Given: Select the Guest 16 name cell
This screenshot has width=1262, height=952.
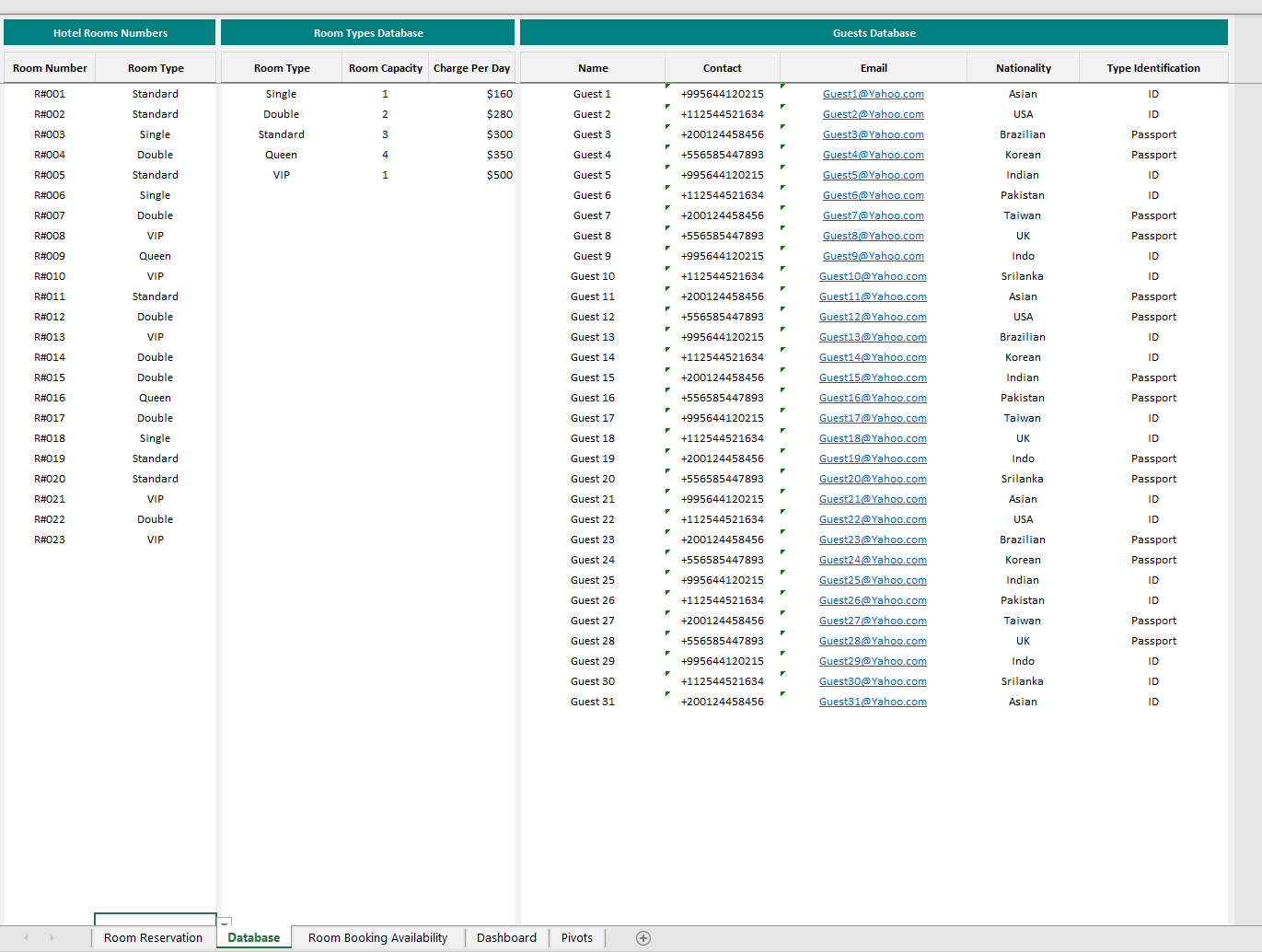Looking at the screenshot, I should point(593,398).
